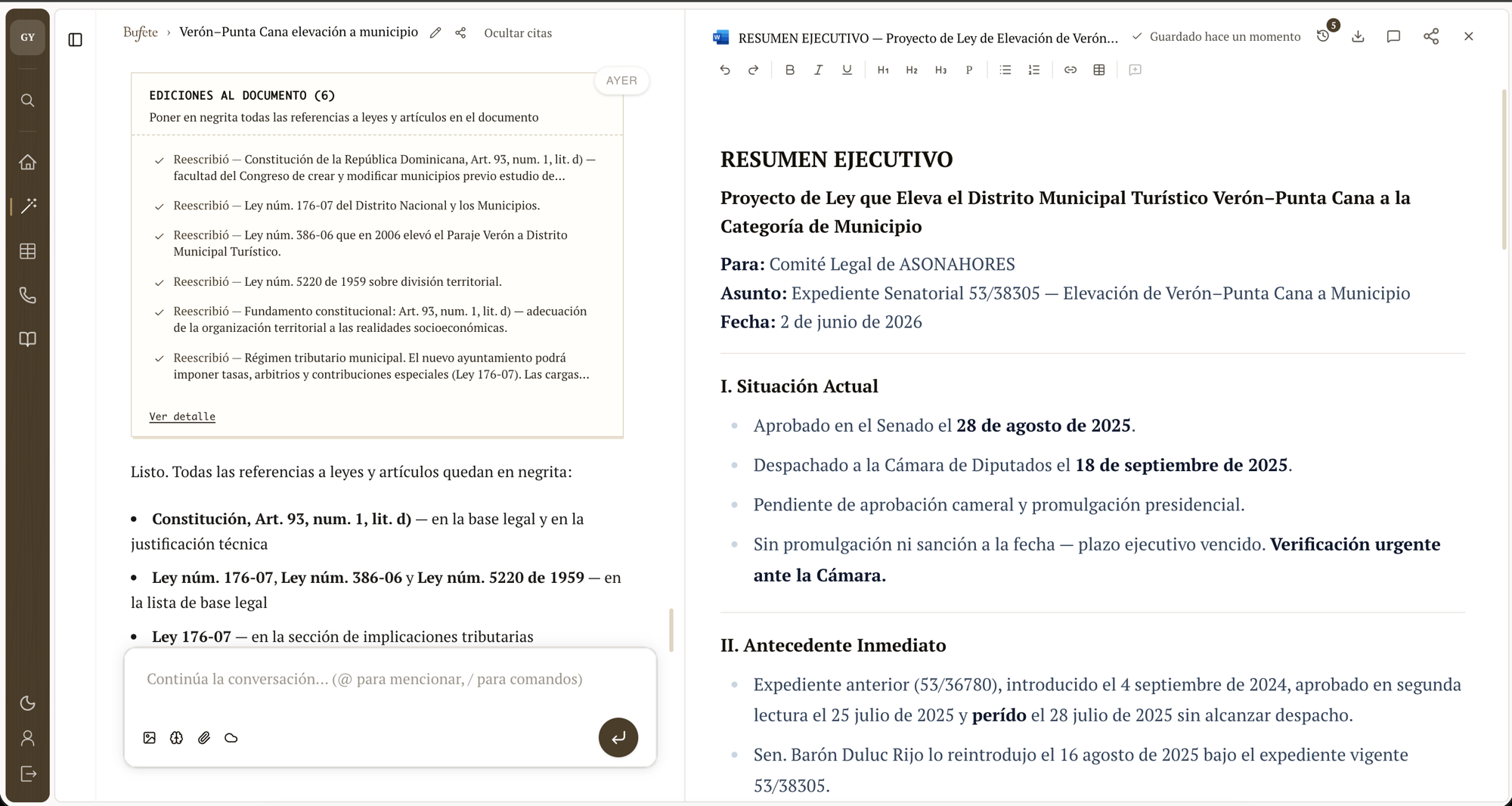The image size is (1512, 806).
Task: Click Ocultar citas
Action: click(518, 33)
